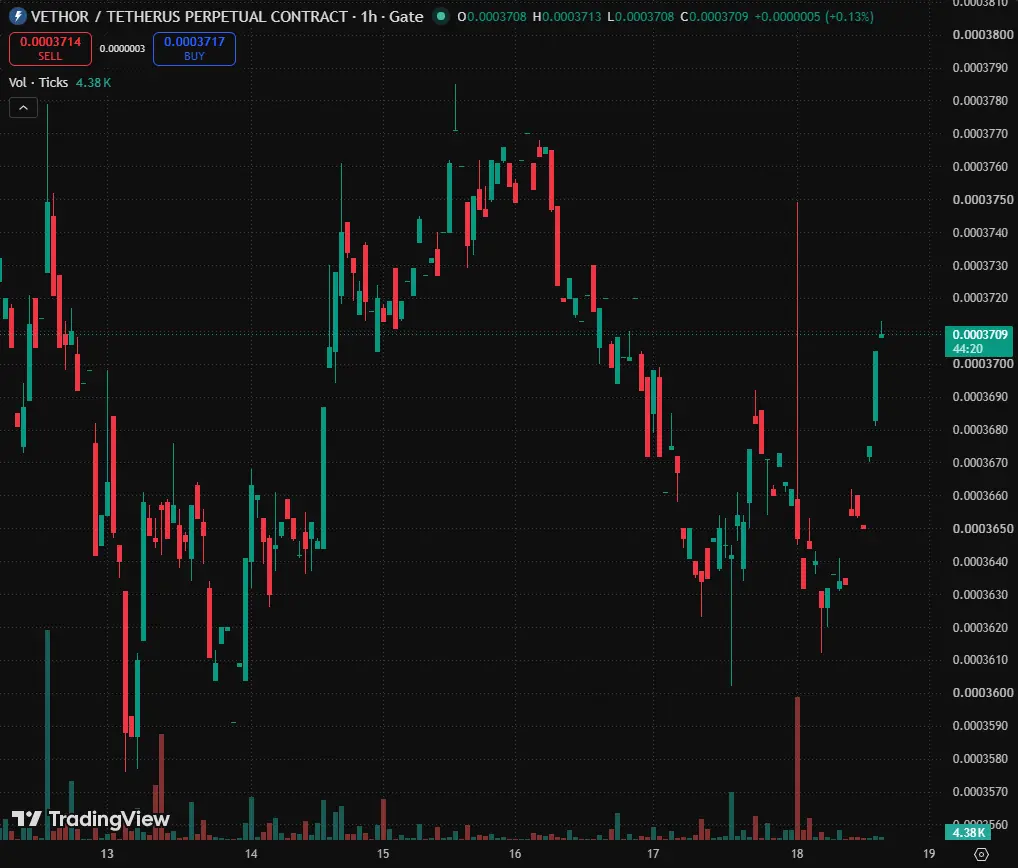Image resolution: width=1018 pixels, height=868 pixels.
Task: Click the date label 19 on the time axis
Action: tap(929, 854)
